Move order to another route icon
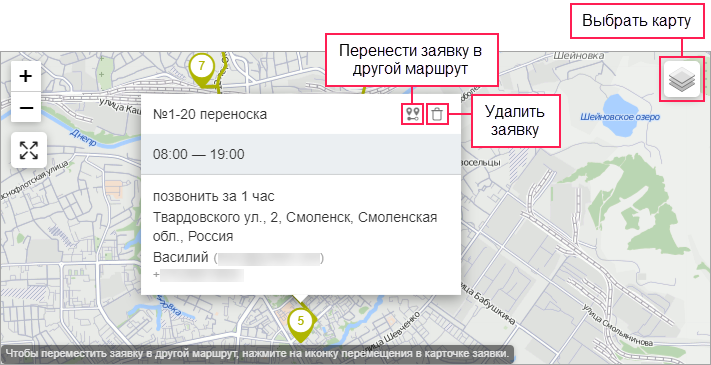The image size is (711, 365). pos(413,114)
